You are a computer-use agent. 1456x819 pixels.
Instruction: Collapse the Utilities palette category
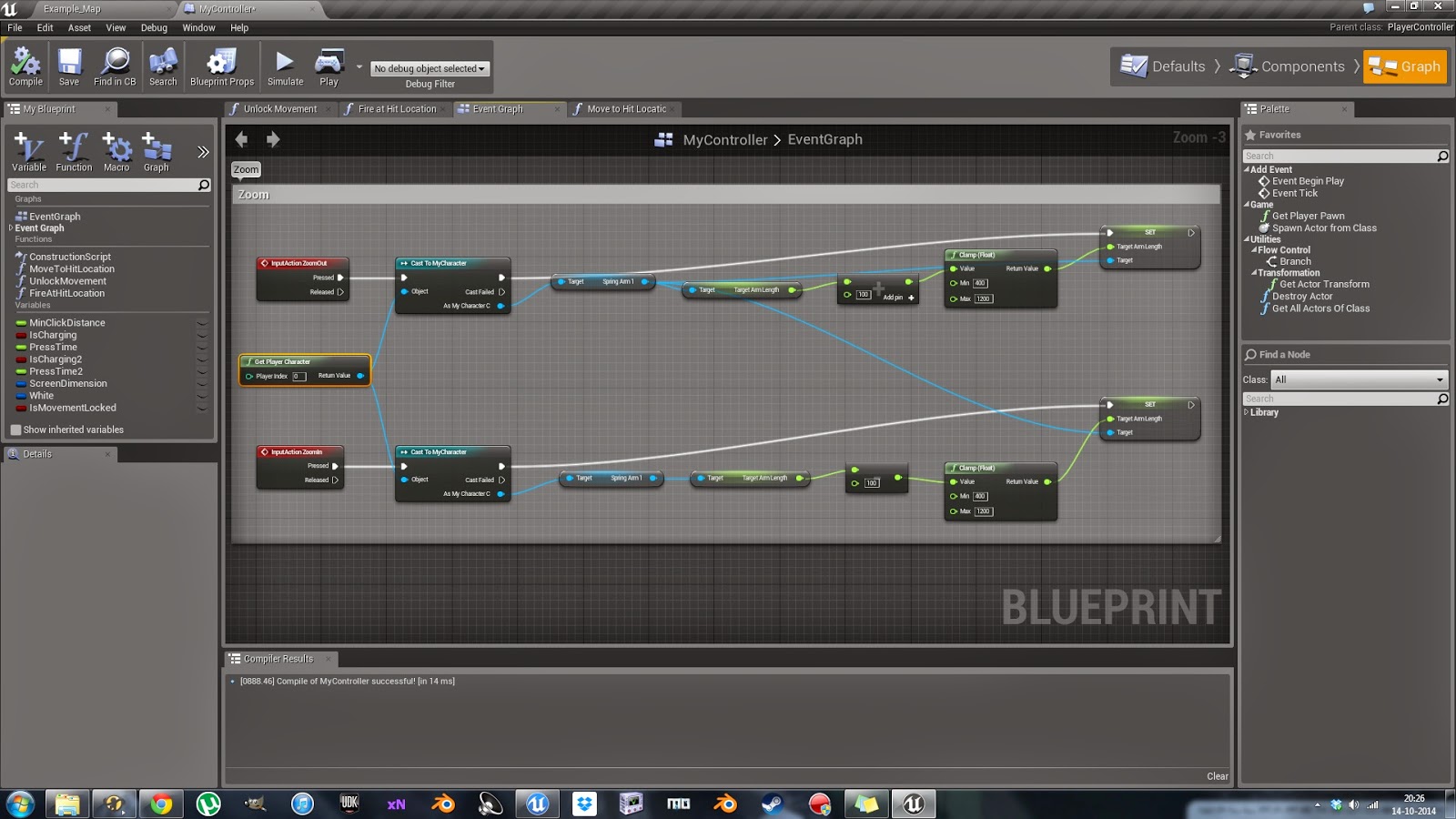tap(1247, 239)
